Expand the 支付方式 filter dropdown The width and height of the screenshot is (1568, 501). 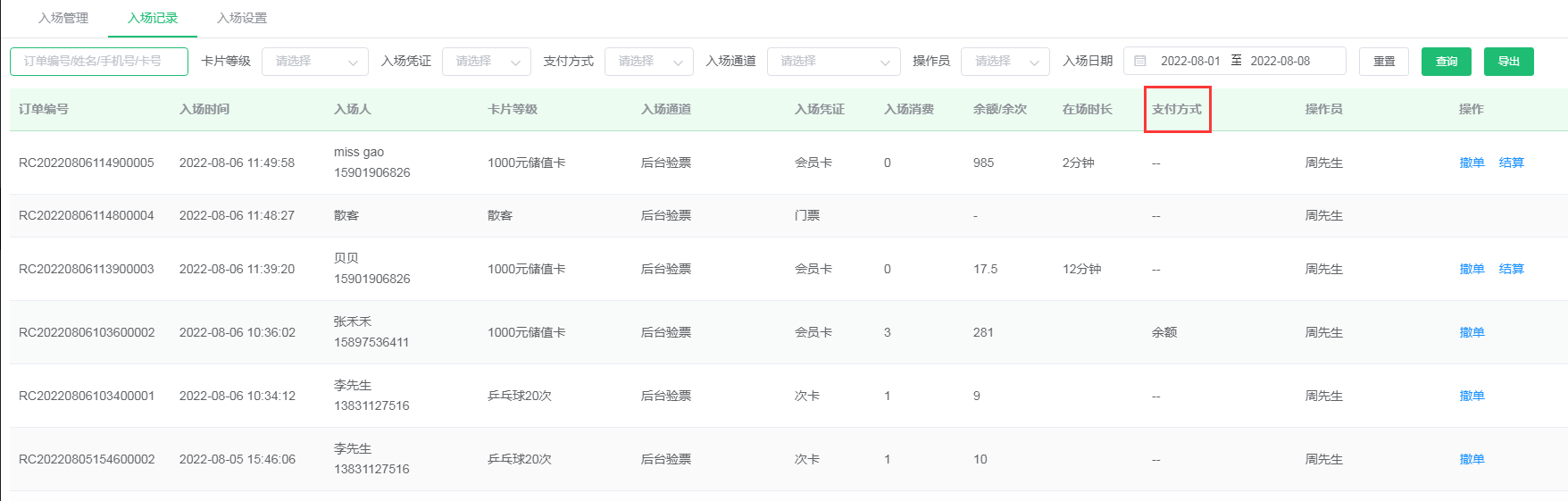(648, 61)
